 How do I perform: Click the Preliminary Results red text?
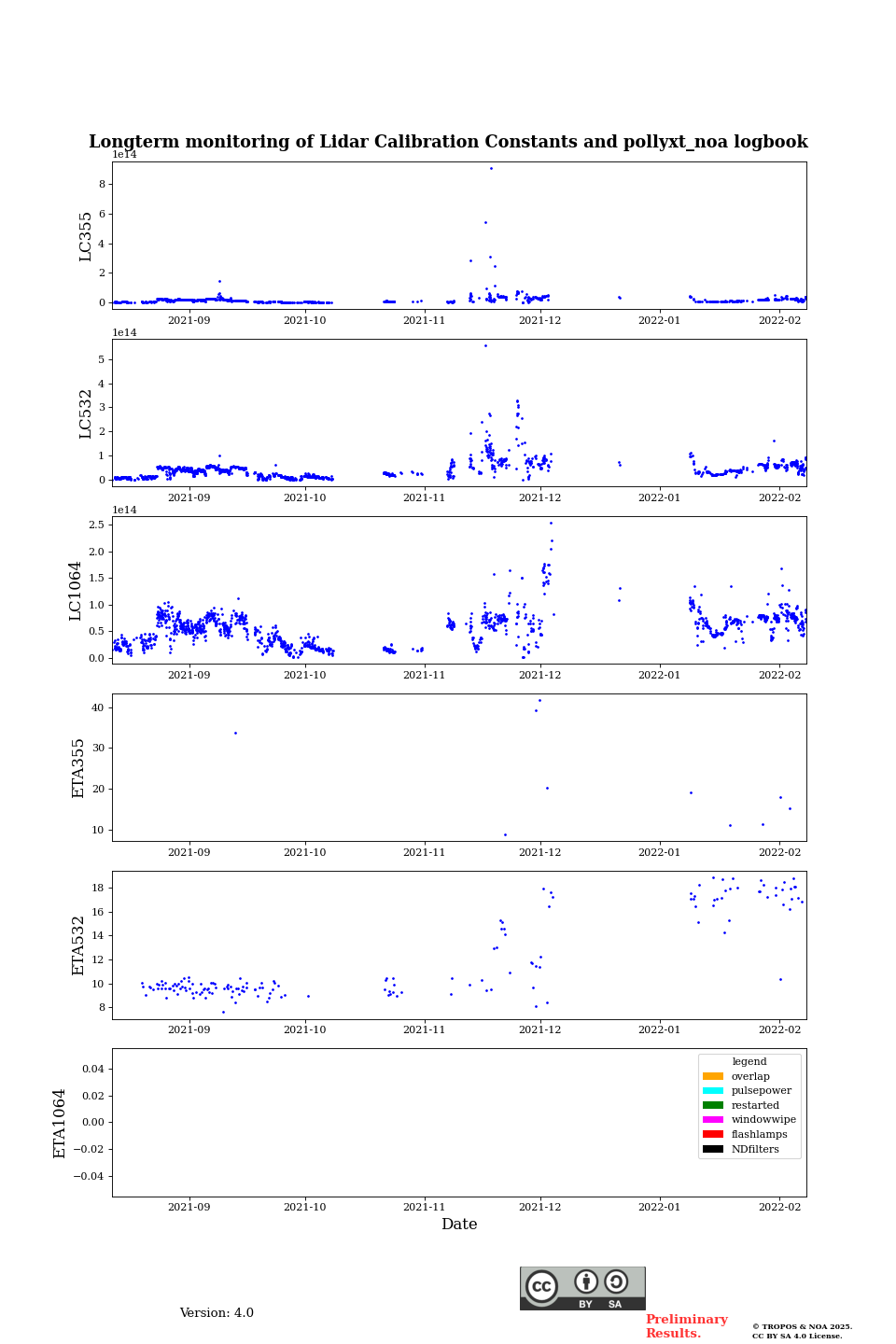[686, 1326]
